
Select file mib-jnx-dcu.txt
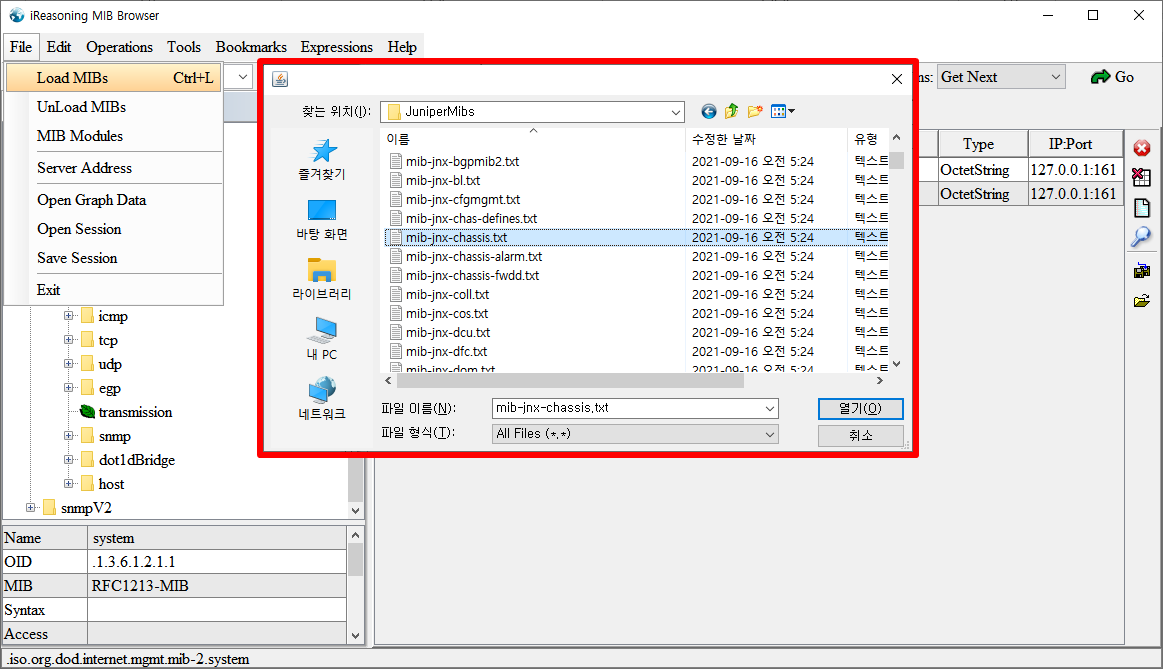pos(448,332)
